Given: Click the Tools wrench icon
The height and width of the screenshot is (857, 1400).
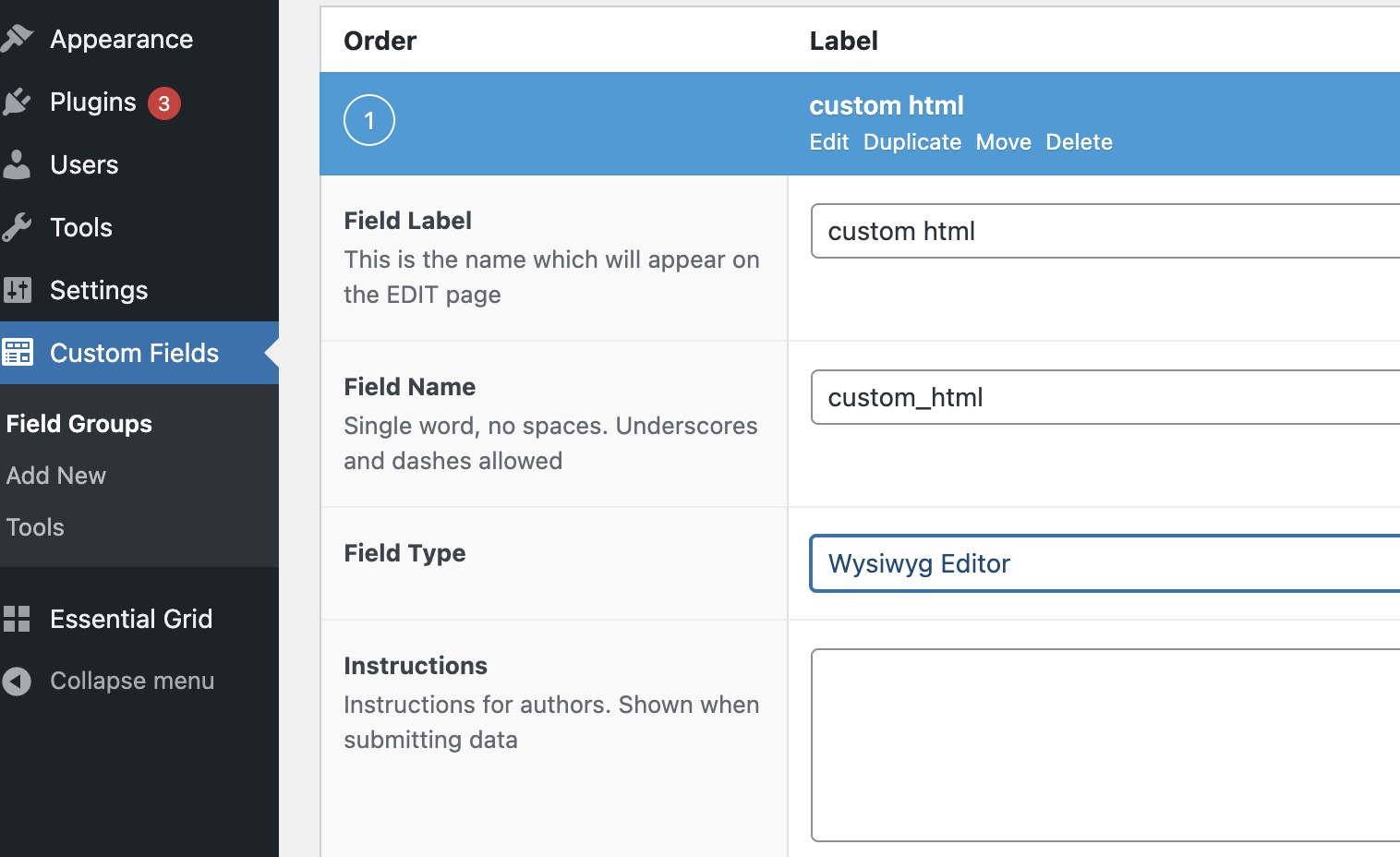Looking at the screenshot, I should point(18,227).
